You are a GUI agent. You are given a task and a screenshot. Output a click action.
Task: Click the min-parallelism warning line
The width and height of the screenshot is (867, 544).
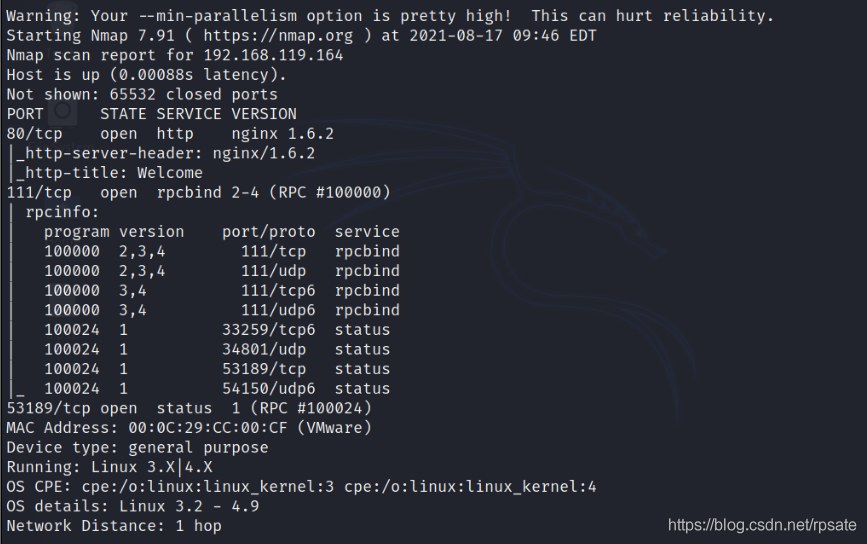pyautogui.click(x=390, y=16)
